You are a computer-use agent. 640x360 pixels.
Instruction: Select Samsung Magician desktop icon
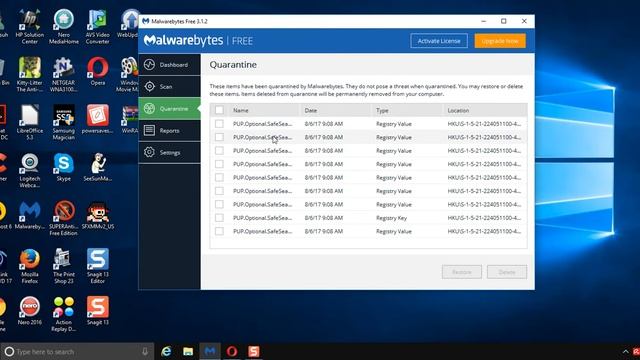tap(64, 122)
